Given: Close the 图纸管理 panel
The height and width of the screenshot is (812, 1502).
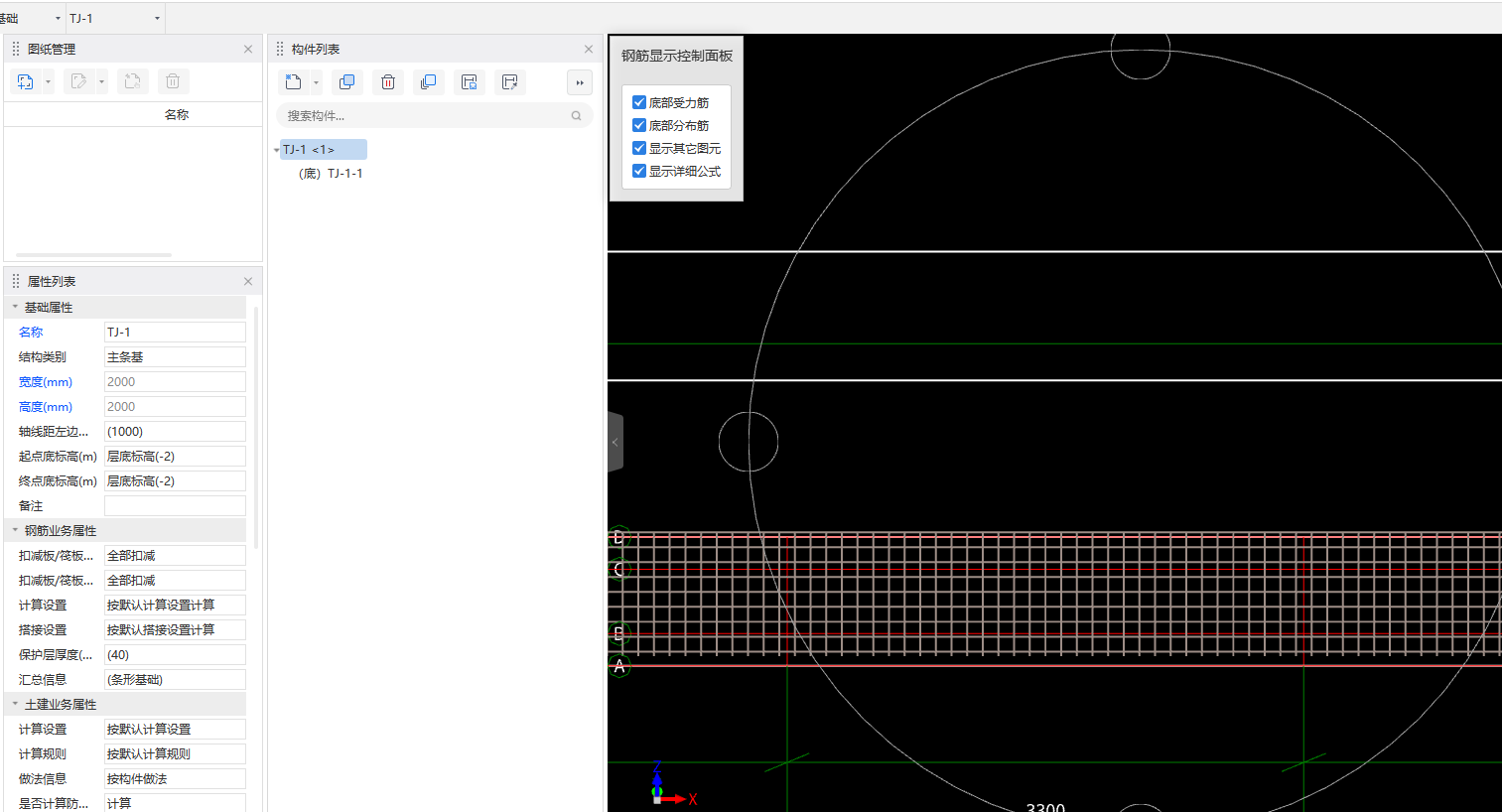Looking at the screenshot, I should (x=248, y=49).
